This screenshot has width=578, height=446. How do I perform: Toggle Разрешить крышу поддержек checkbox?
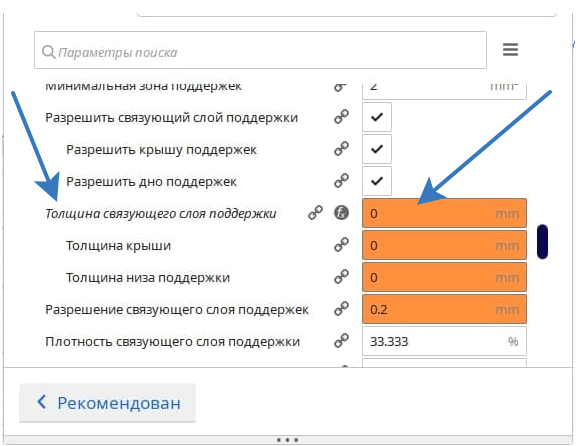pos(377,149)
